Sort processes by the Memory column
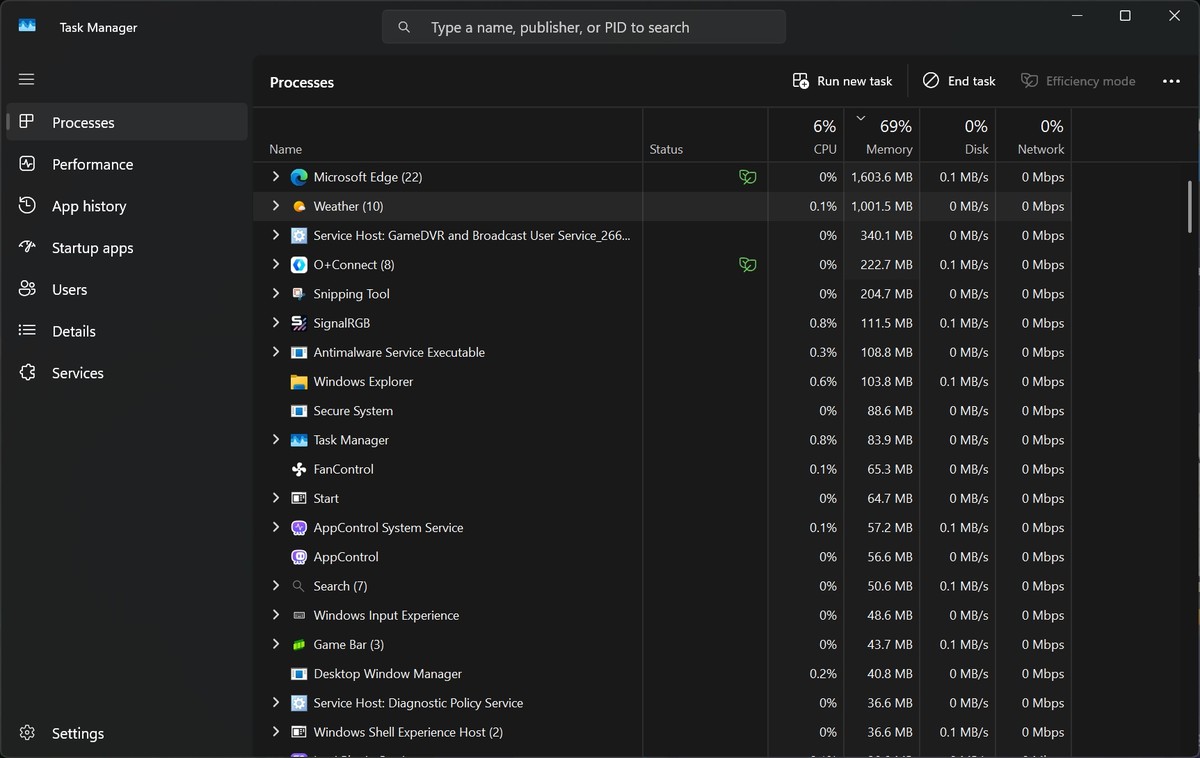This screenshot has height=758, width=1200. point(882,135)
